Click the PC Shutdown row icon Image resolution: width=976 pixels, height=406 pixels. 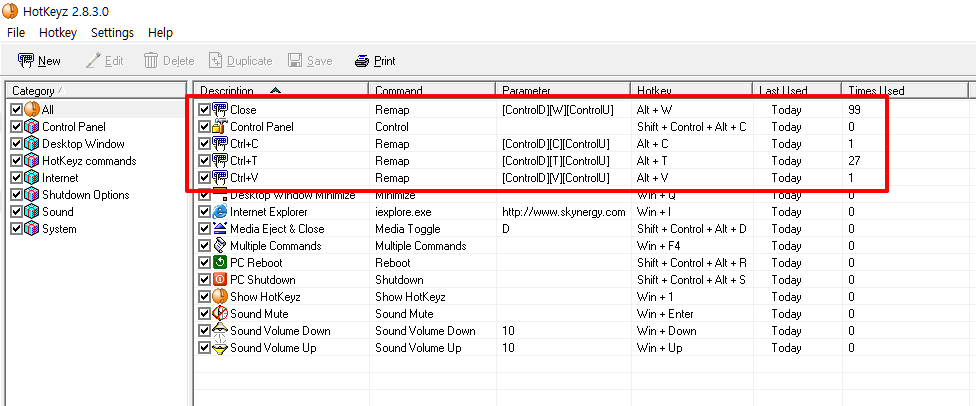[220, 280]
